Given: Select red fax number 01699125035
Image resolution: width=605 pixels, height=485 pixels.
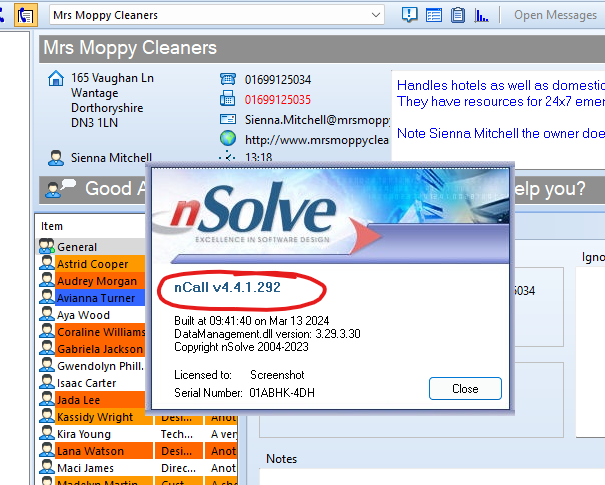Looking at the screenshot, I should tap(278, 100).
